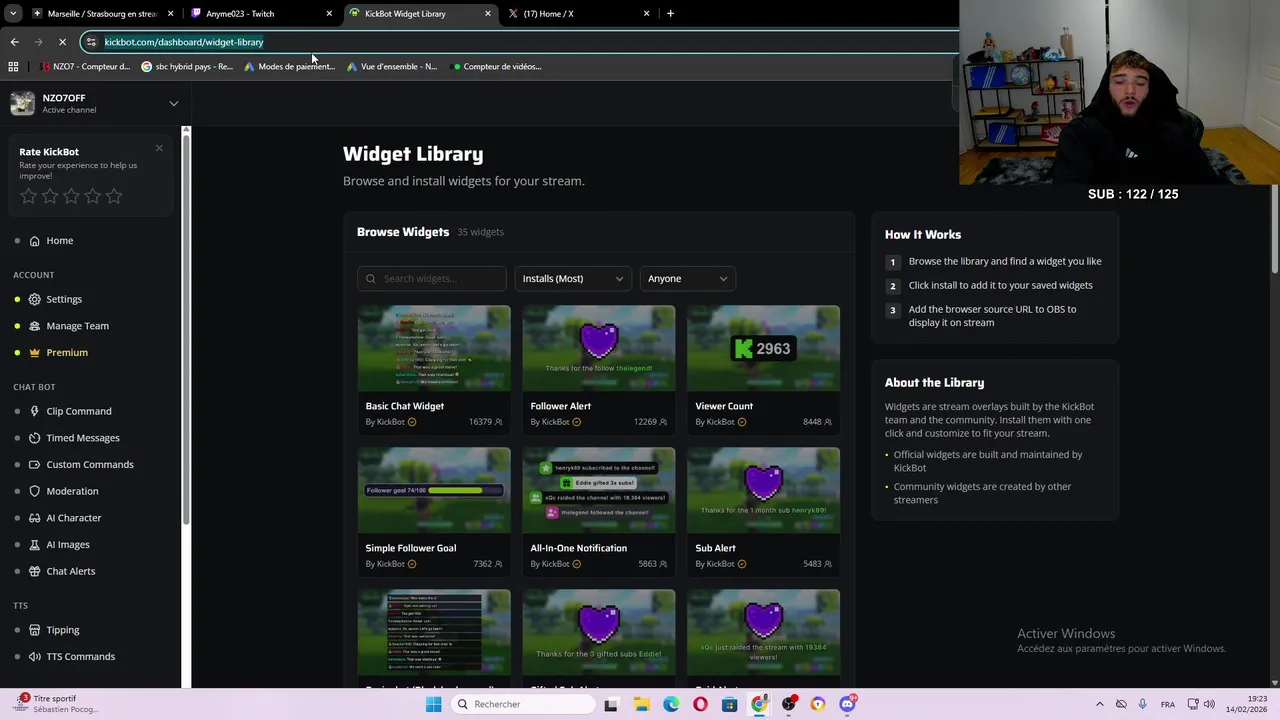This screenshot has height=720, width=1280.
Task: Open site info icon in address bar
Action: pos(91,42)
